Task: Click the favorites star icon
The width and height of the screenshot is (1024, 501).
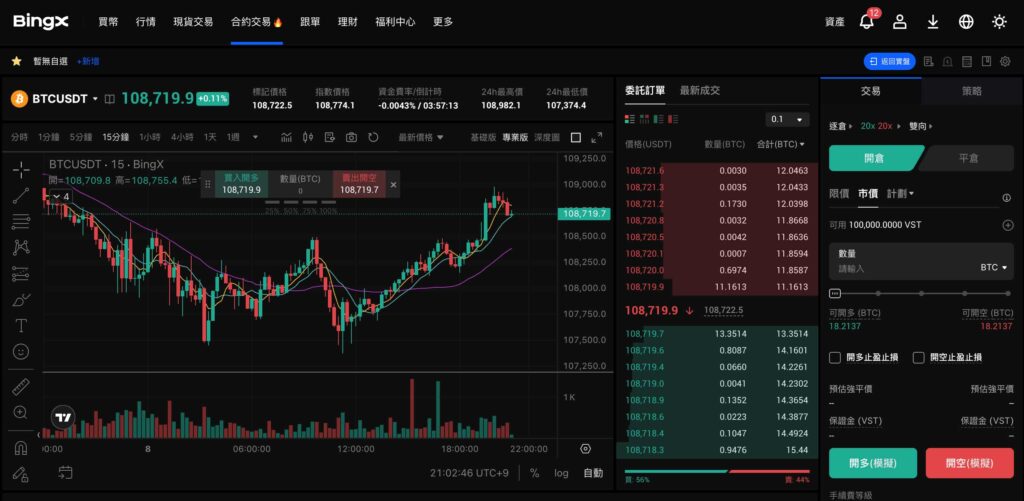Action: (x=16, y=61)
